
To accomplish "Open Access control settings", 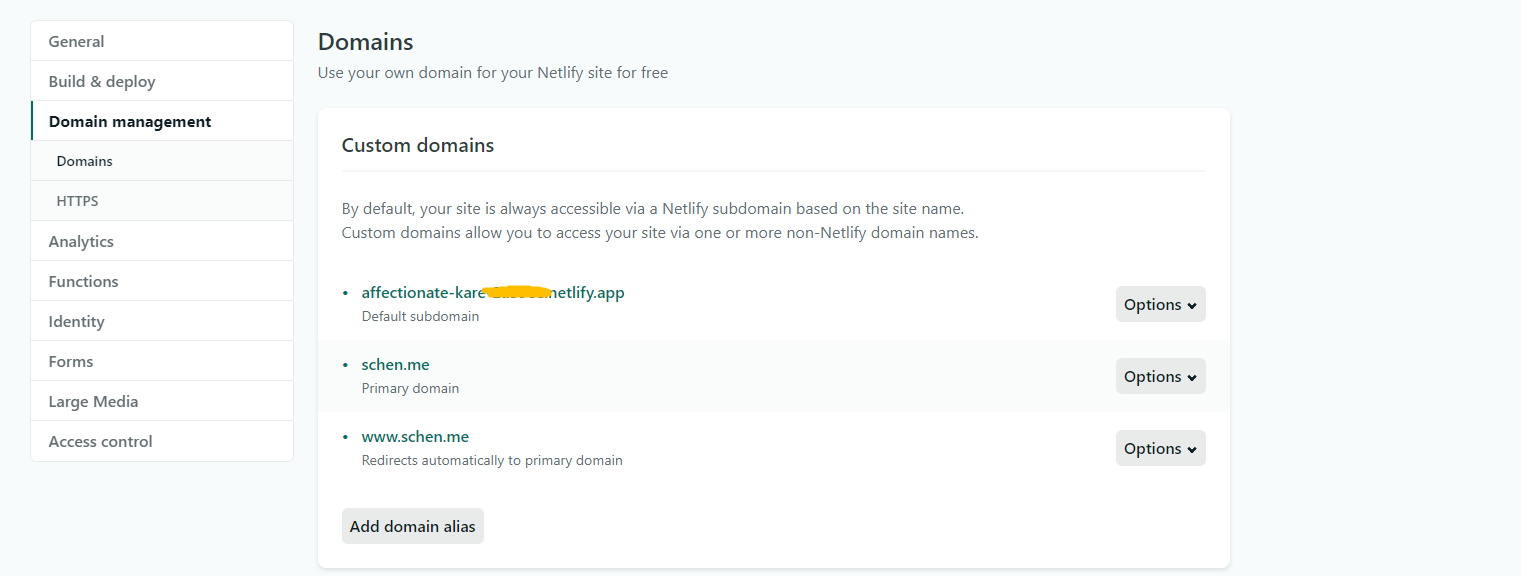I will point(100,441).
